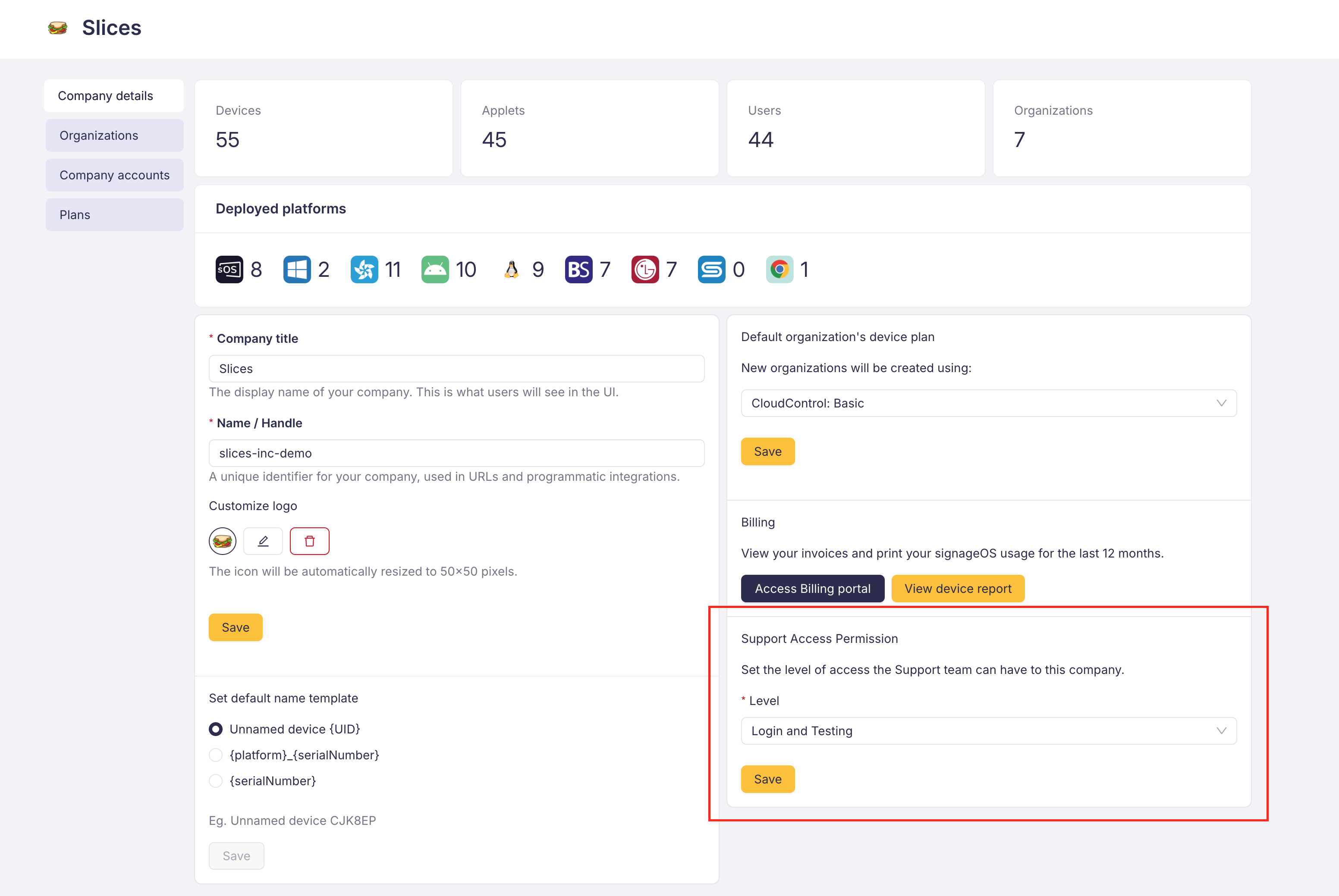
Task: Select the Windows platform icon
Action: [297, 269]
